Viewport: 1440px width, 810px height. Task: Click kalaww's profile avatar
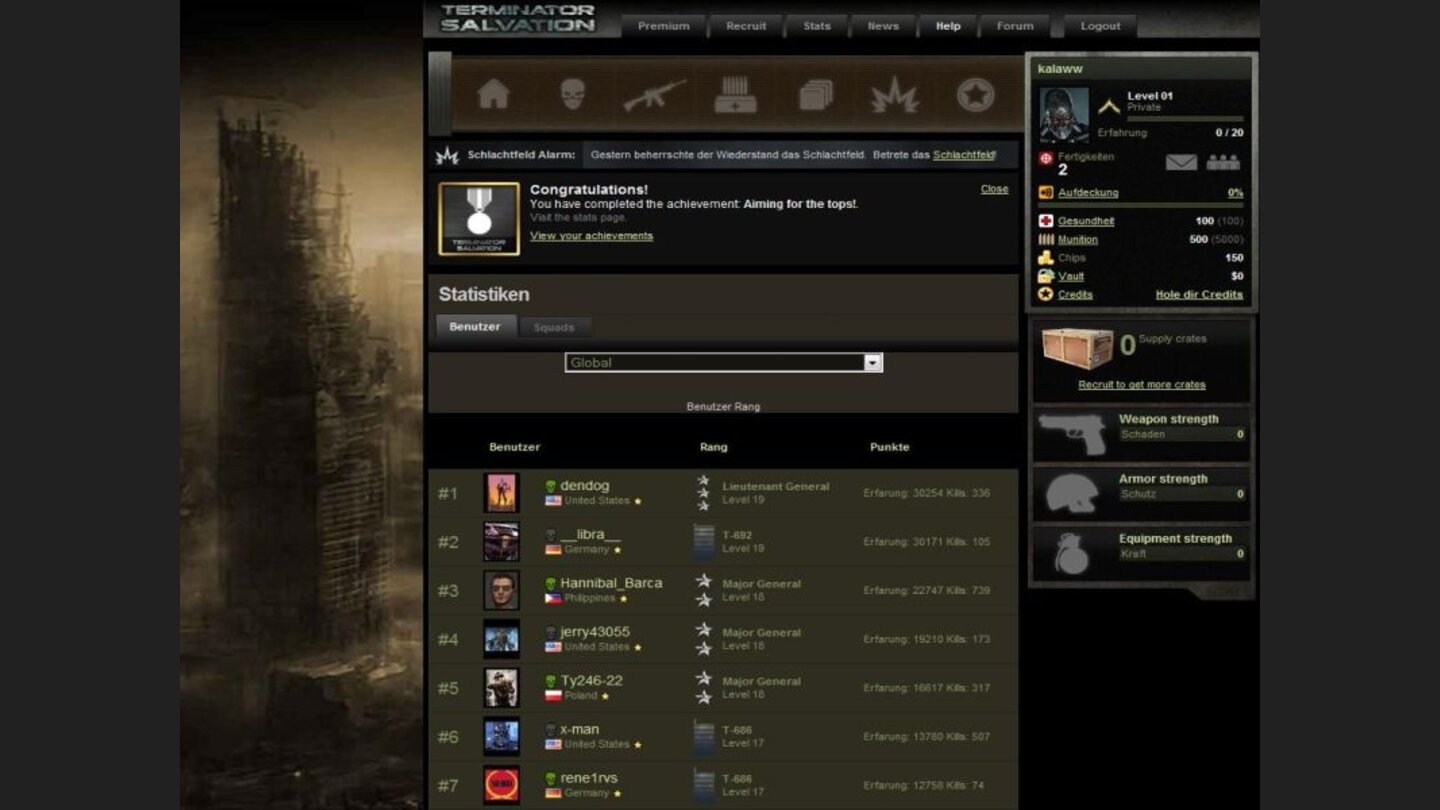point(1064,115)
